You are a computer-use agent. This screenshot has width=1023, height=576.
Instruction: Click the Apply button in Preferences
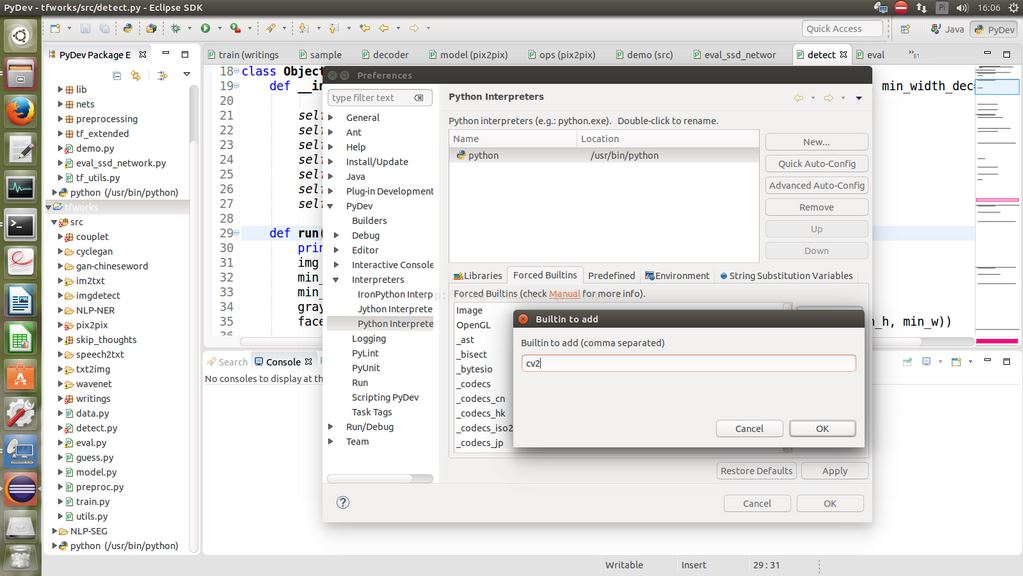click(834, 470)
